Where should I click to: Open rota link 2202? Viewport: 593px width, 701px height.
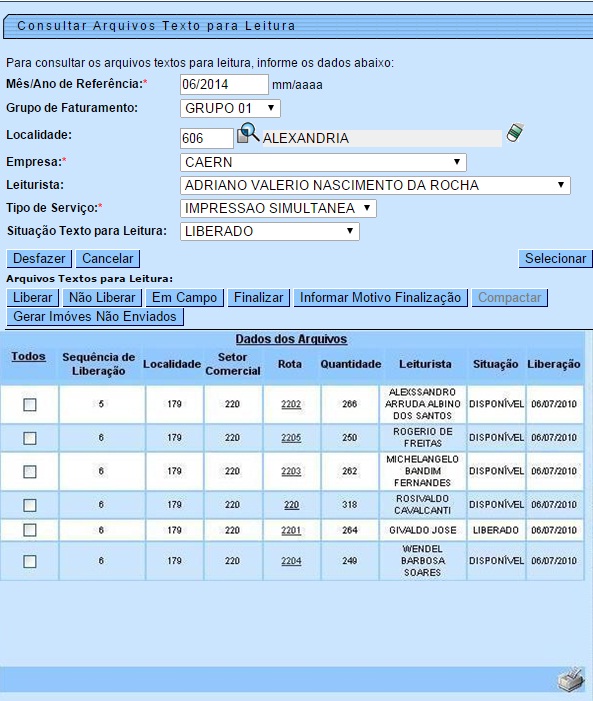click(x=291, y=404)
